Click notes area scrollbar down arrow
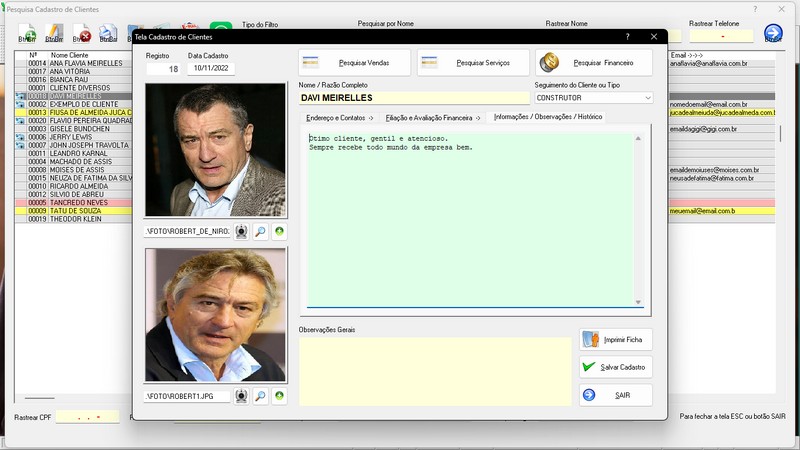Screen dimensions: 800x450 (x=638, y=302)
